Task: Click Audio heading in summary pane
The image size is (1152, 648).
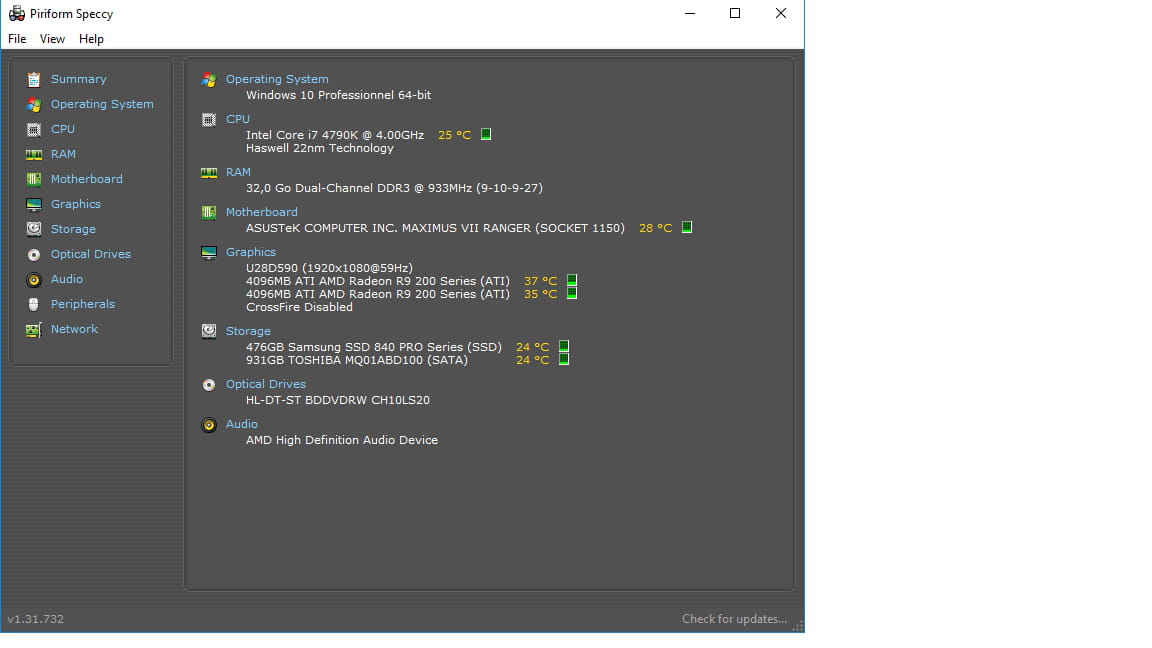Action: point(242,424)
